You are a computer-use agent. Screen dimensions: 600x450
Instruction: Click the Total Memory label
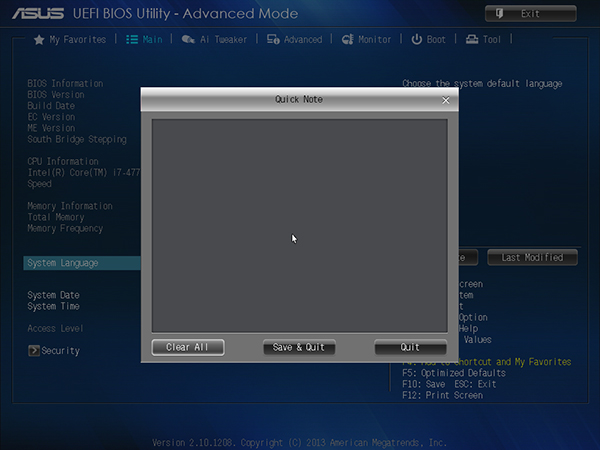[x=56, y=217]
